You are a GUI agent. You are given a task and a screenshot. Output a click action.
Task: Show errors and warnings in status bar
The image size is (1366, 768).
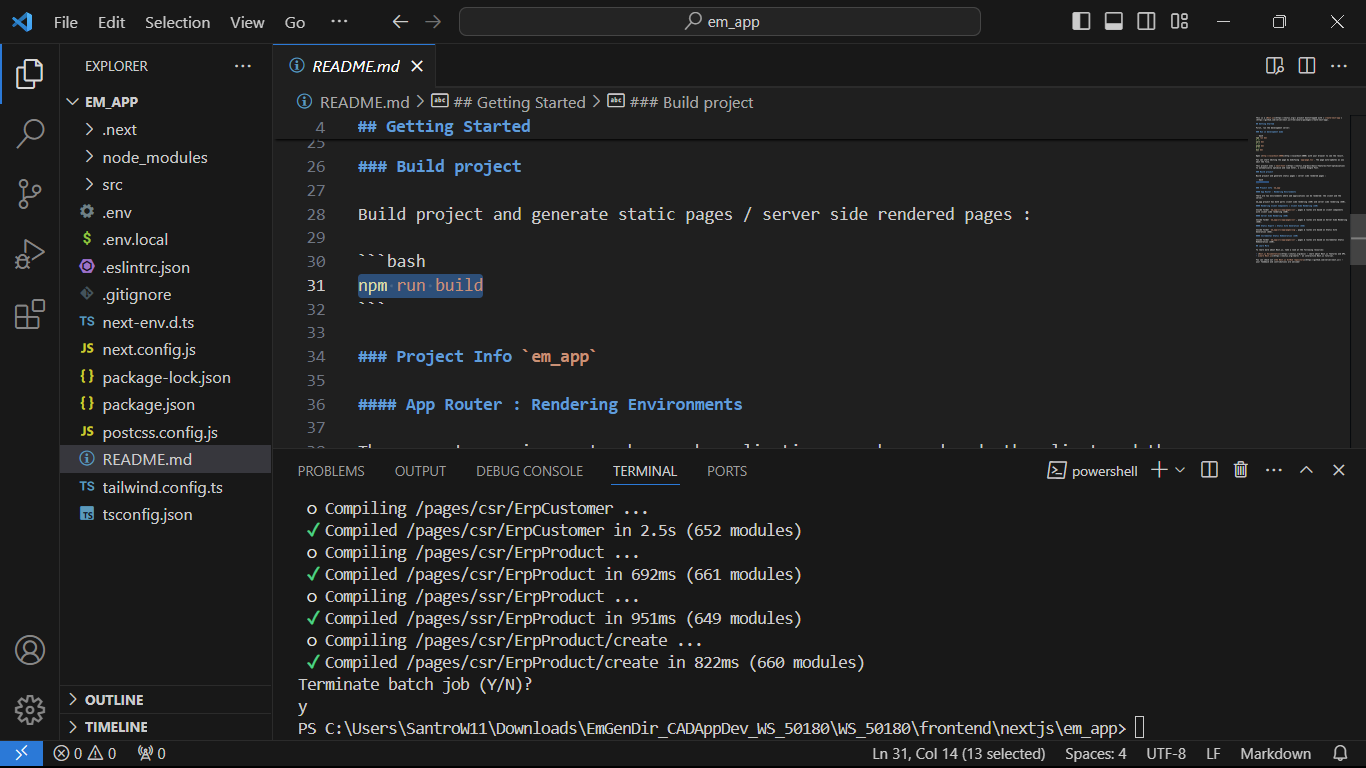[85, 754]
